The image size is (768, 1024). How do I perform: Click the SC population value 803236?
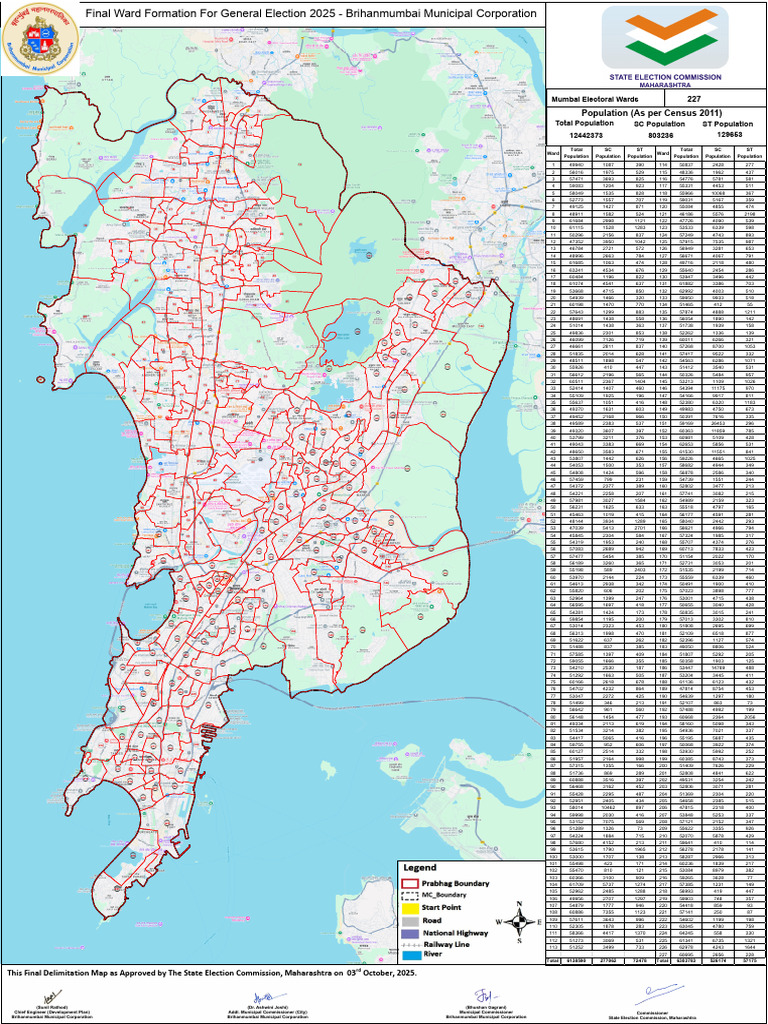coord(659,135)
